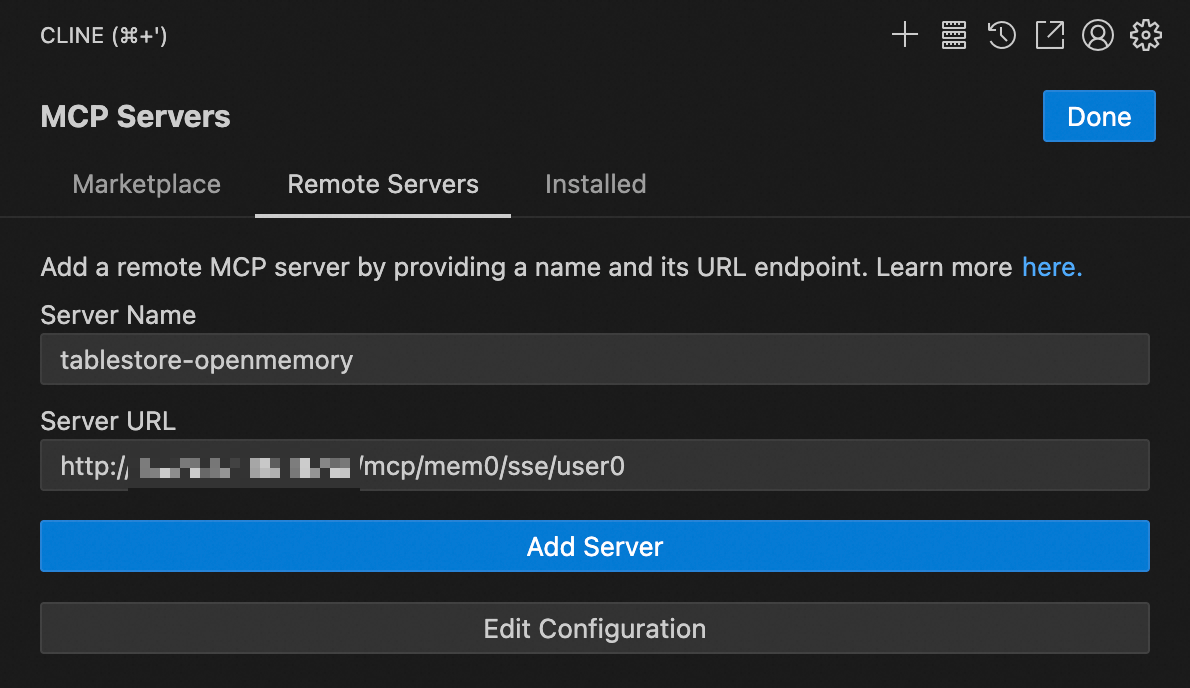Open Cline settings gear icon
Screen dimensions: 1190x688
(x=1146, y=35)
